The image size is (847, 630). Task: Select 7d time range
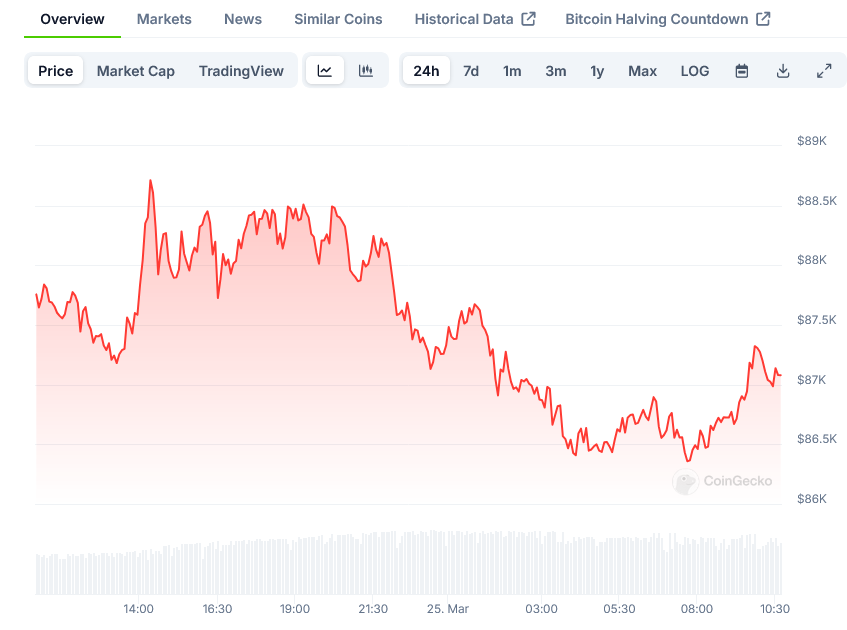471,71
